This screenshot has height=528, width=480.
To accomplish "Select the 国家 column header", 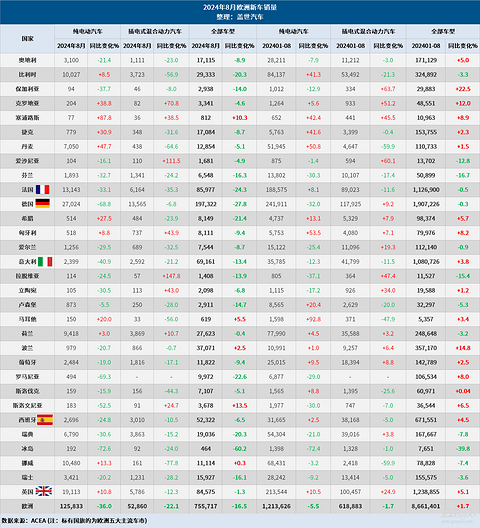I will click(x=27, y=39).
